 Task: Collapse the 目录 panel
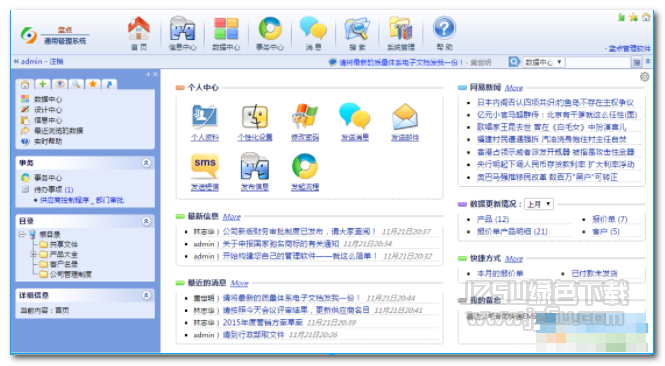tap(146, 221)
